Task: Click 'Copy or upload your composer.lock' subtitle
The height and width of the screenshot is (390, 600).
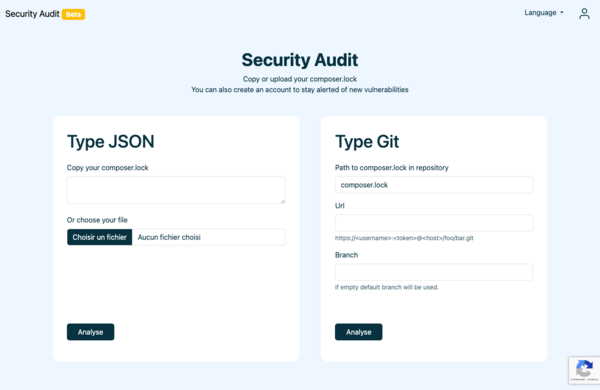Action: [x=300, y=79]
